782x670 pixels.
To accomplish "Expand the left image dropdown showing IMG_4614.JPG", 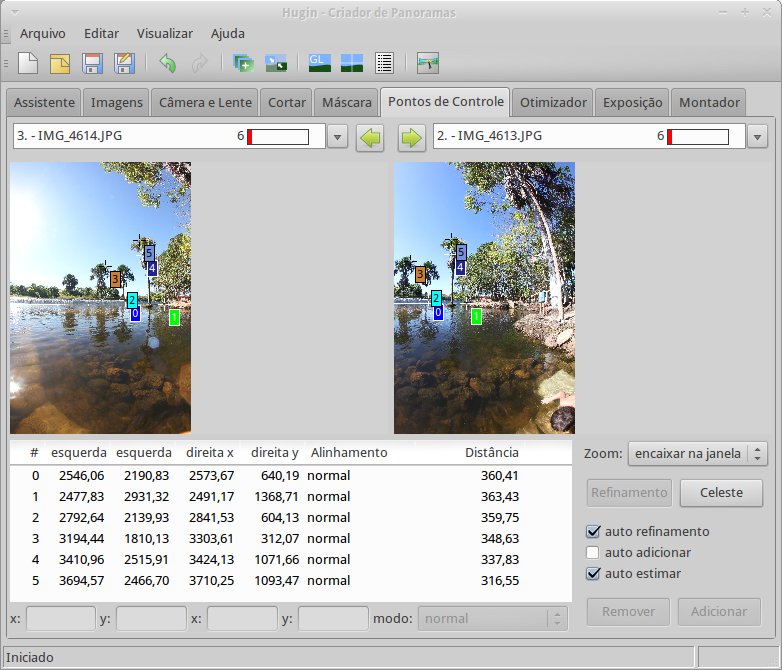I will click(x=337, y=137).
